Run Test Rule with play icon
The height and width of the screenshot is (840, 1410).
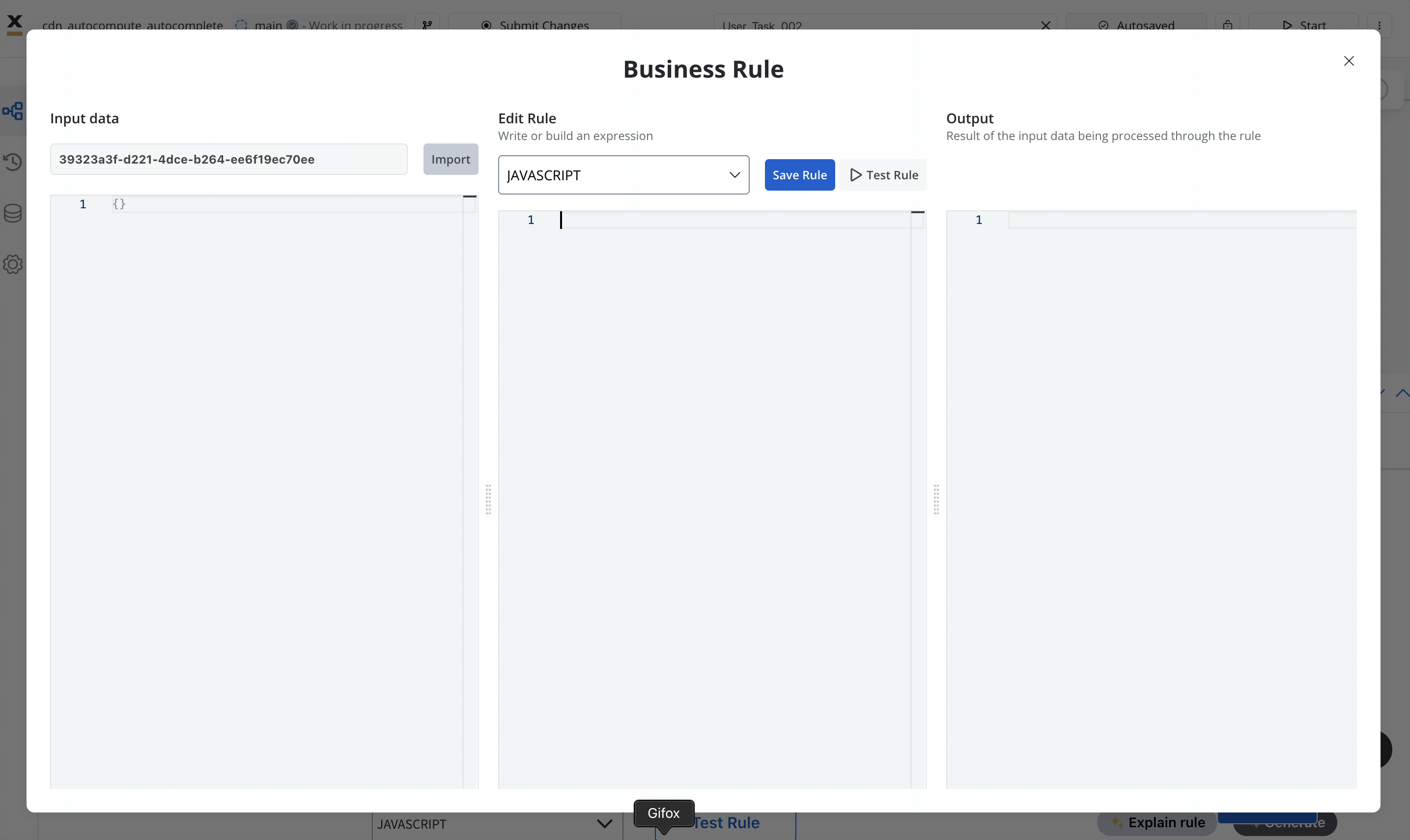point(883,175)
